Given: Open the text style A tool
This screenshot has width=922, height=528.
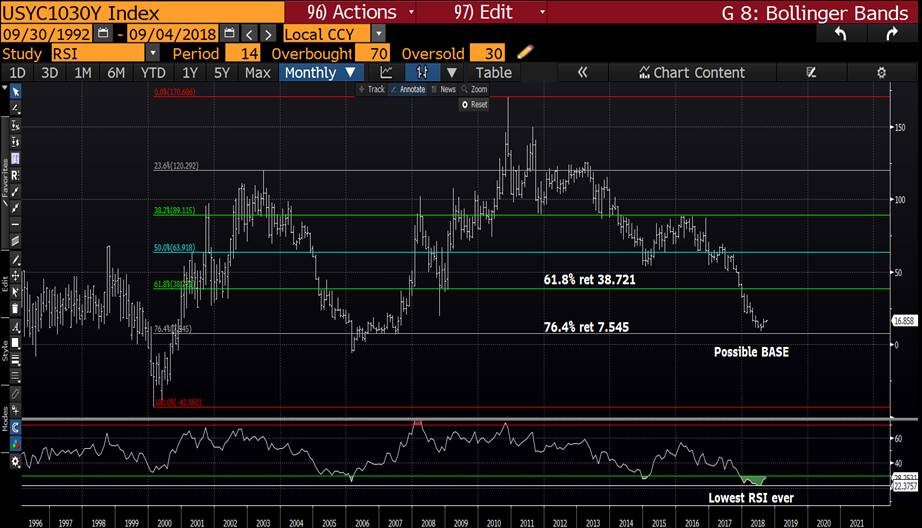Looking at the screenshot, I should click(x=15, y=327).
